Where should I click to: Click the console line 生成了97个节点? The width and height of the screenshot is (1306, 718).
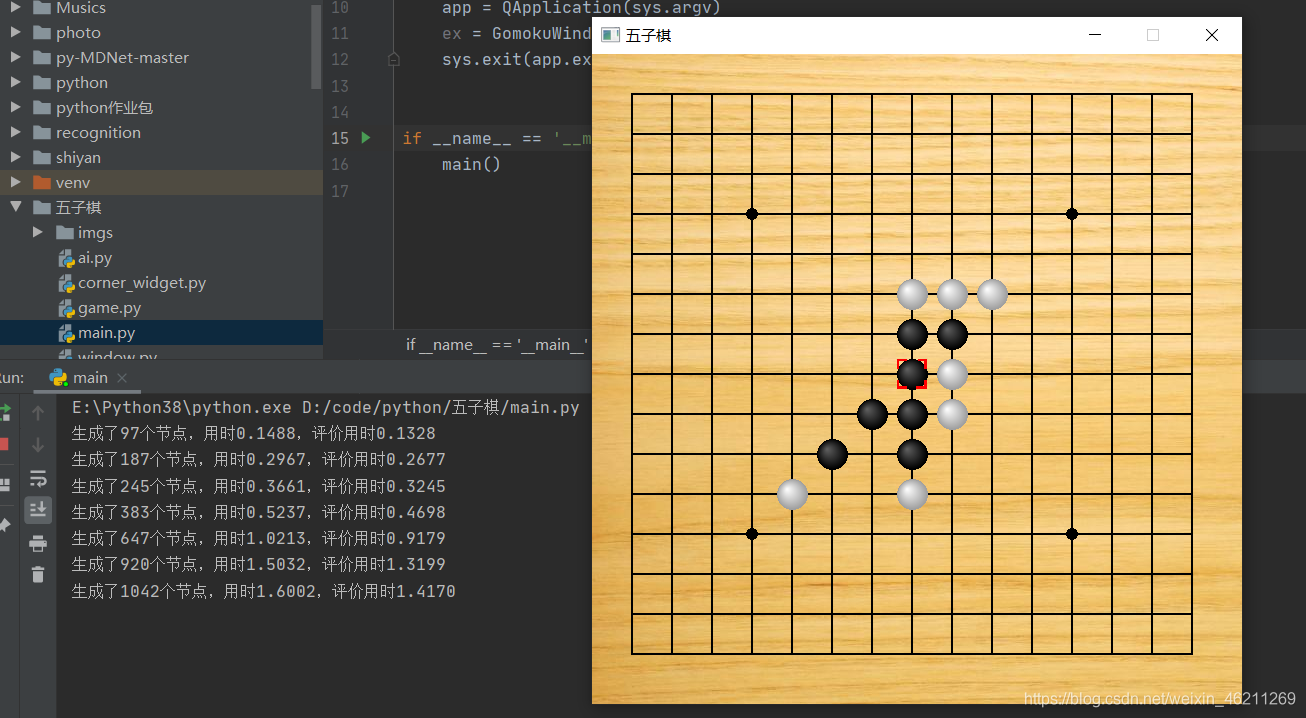[254, 434]
